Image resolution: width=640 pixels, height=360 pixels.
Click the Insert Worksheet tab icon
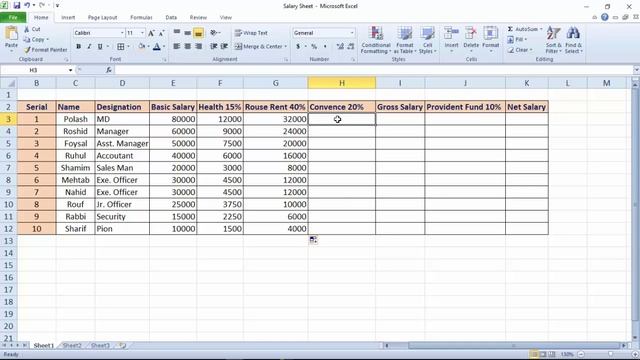pos(122,345)
